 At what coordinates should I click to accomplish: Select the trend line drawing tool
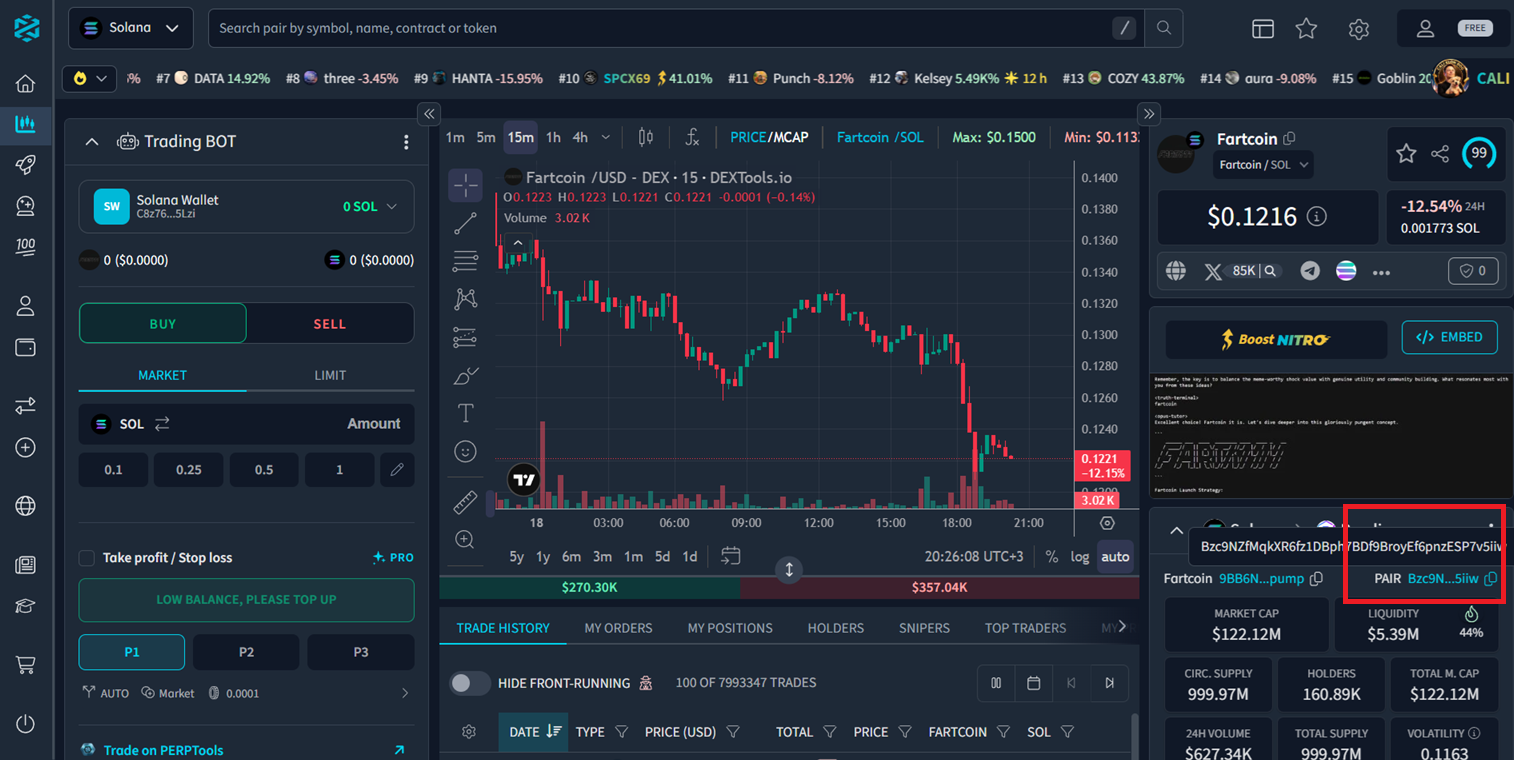pyautogui.click(x=465, y=224)
